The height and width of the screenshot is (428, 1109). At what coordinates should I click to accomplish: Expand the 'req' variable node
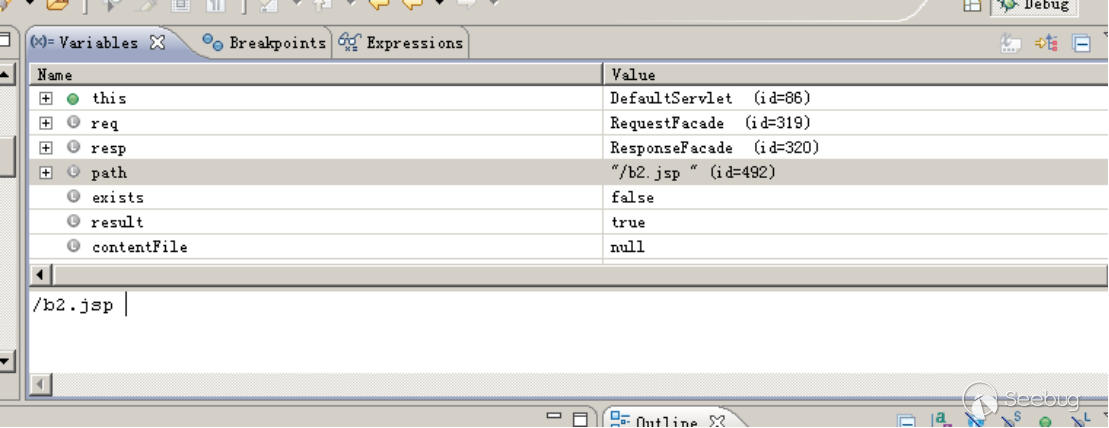(46, 123)
